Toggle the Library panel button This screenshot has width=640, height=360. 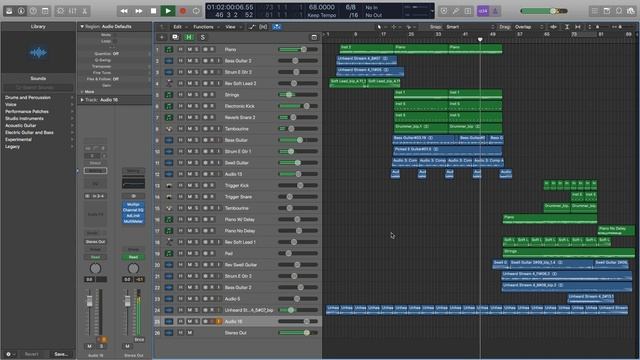click(x=9, y=11)
